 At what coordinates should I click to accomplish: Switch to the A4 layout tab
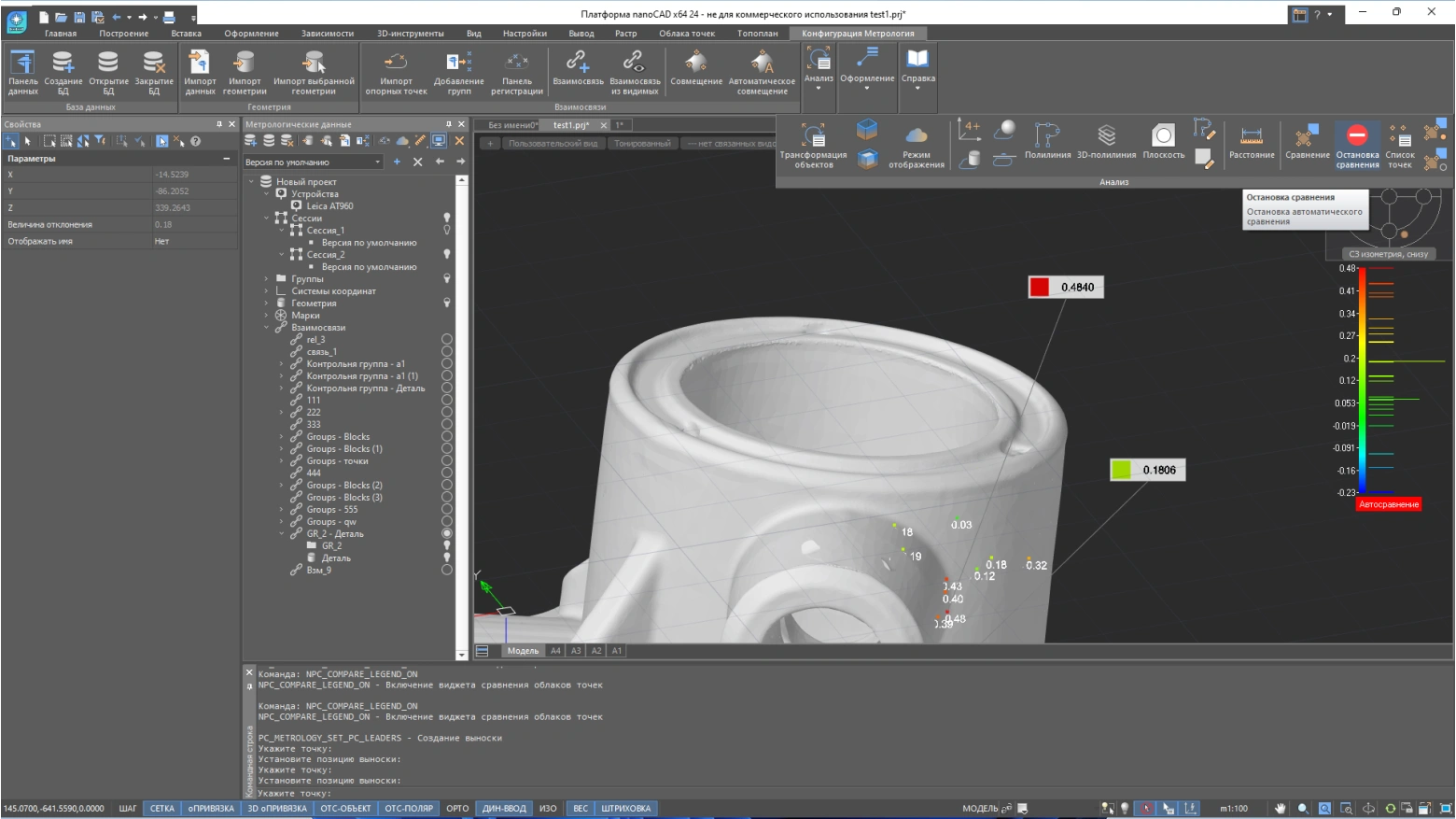555,651
